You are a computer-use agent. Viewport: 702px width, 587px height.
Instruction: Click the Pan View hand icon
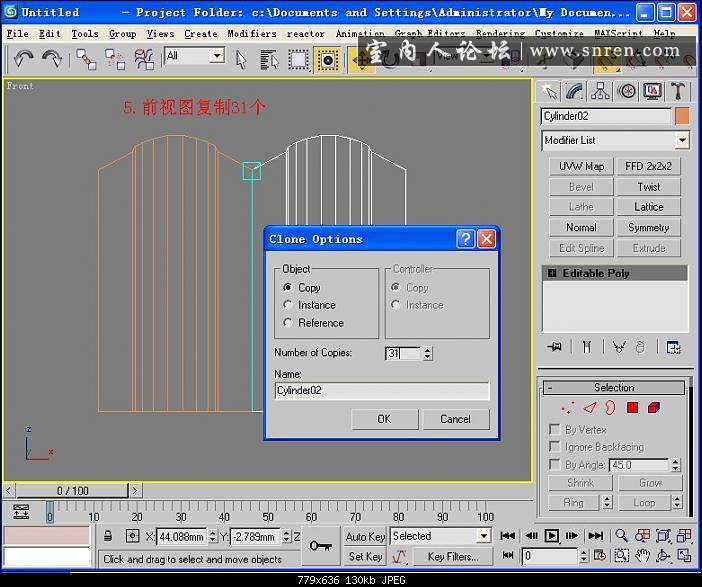pyautogui.click(x=642, y=556)
